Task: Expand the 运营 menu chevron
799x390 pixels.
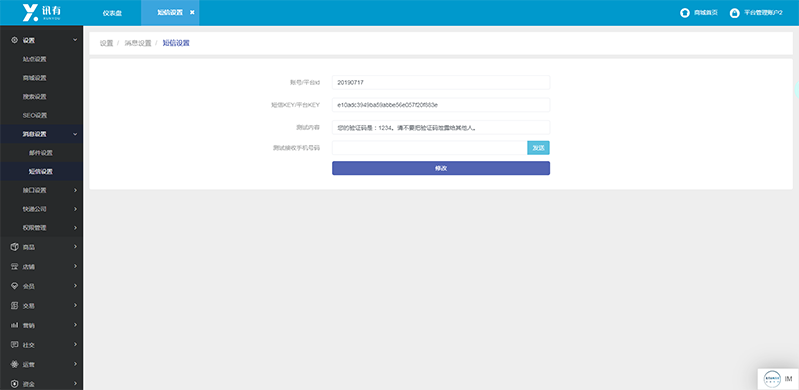Action: click(75, 365)
